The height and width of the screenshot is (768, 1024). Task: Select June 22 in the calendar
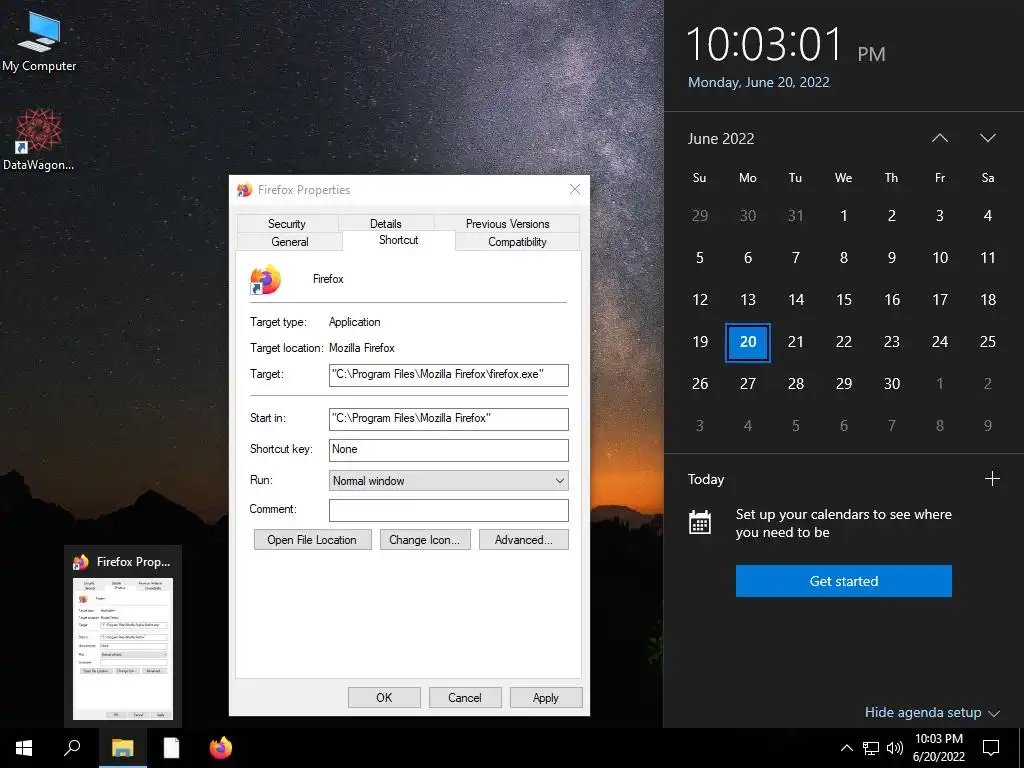click(844, 342)
